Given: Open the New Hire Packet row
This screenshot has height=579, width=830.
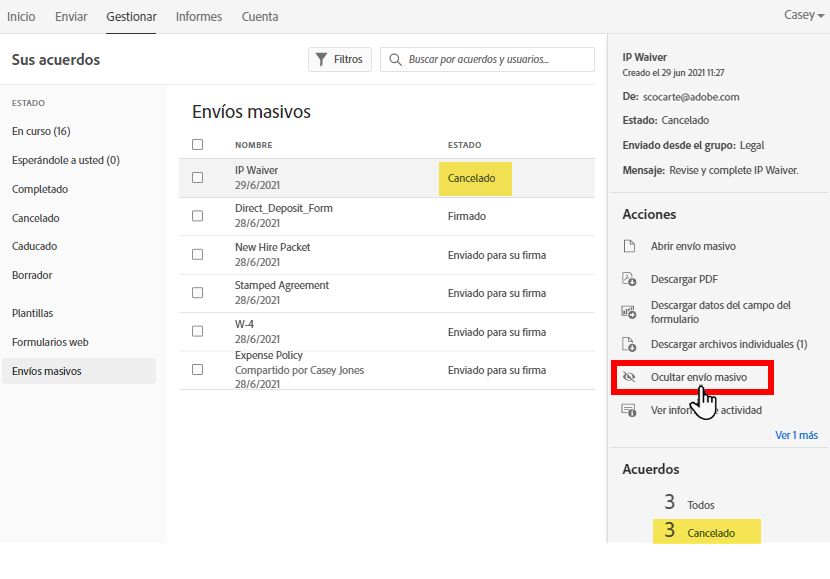Looking at the screenshot, I should (x=273, y=247).
